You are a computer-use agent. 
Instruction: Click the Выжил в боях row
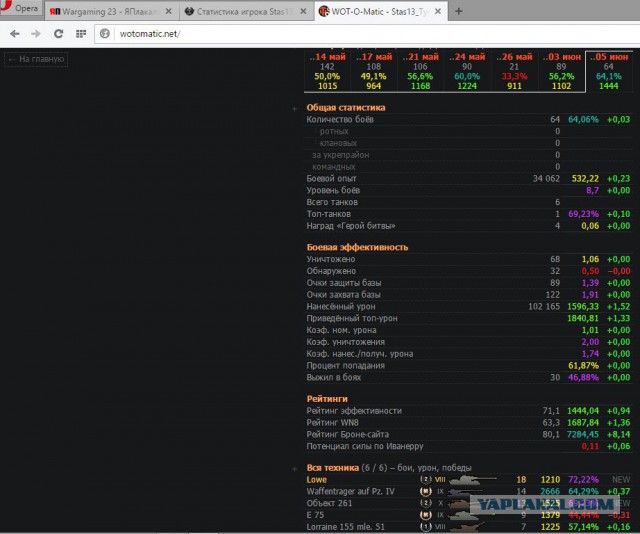468,378
